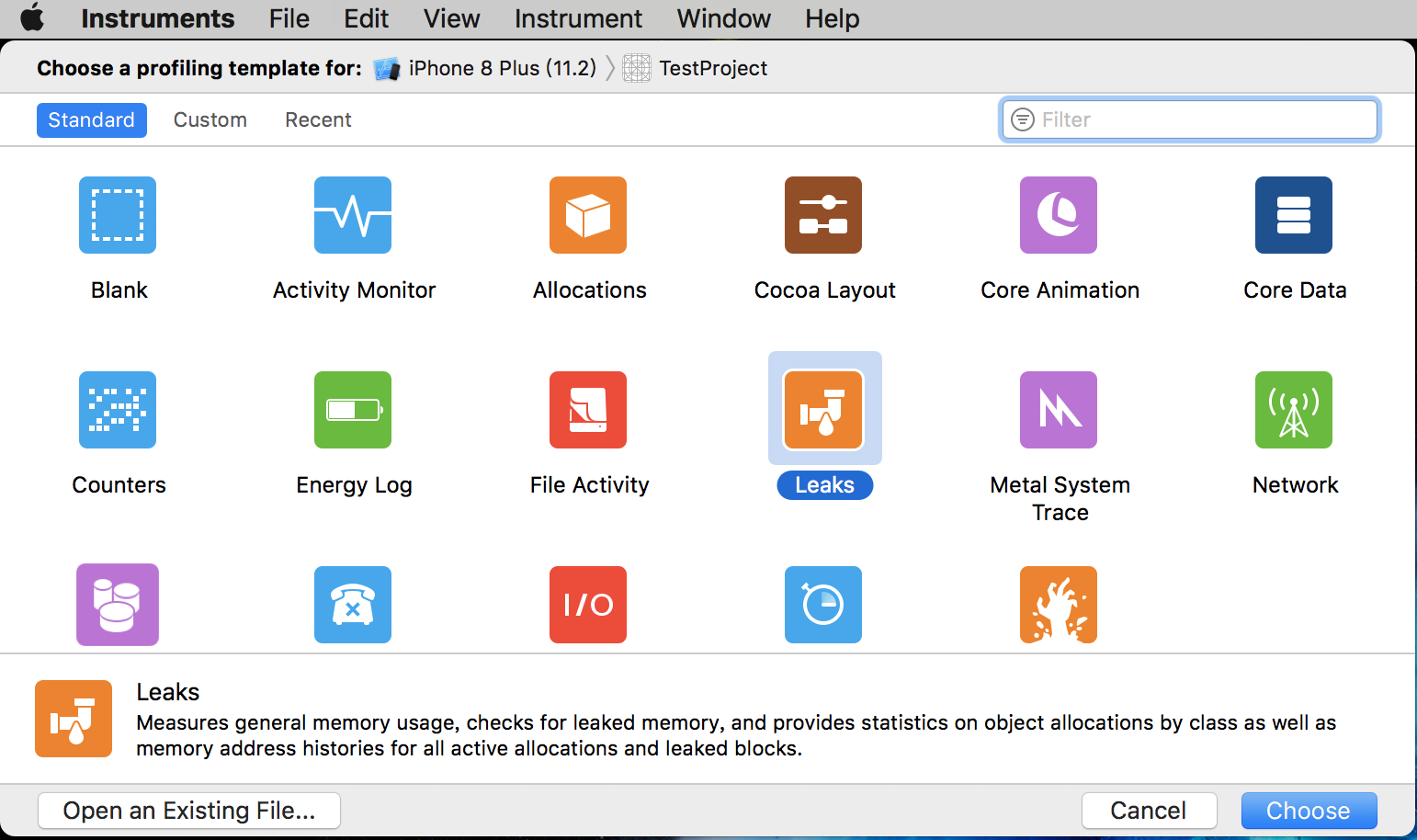This screenshot has height=840, width=1417.
Task: Click the Network label
Action: click(x=1296, y=485)
